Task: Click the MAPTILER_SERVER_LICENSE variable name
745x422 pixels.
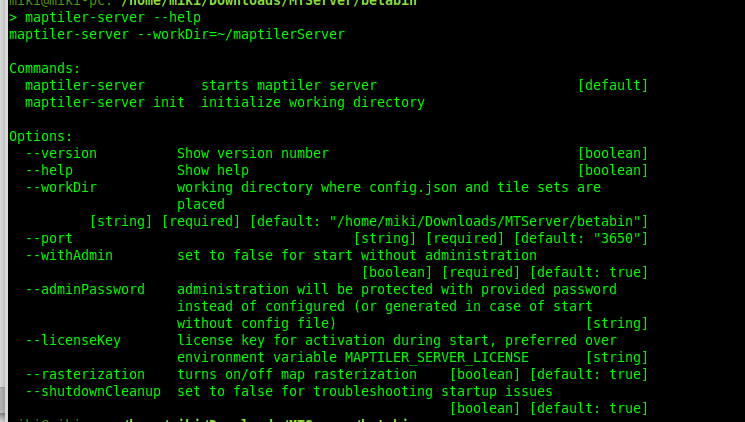Action: 437,357
